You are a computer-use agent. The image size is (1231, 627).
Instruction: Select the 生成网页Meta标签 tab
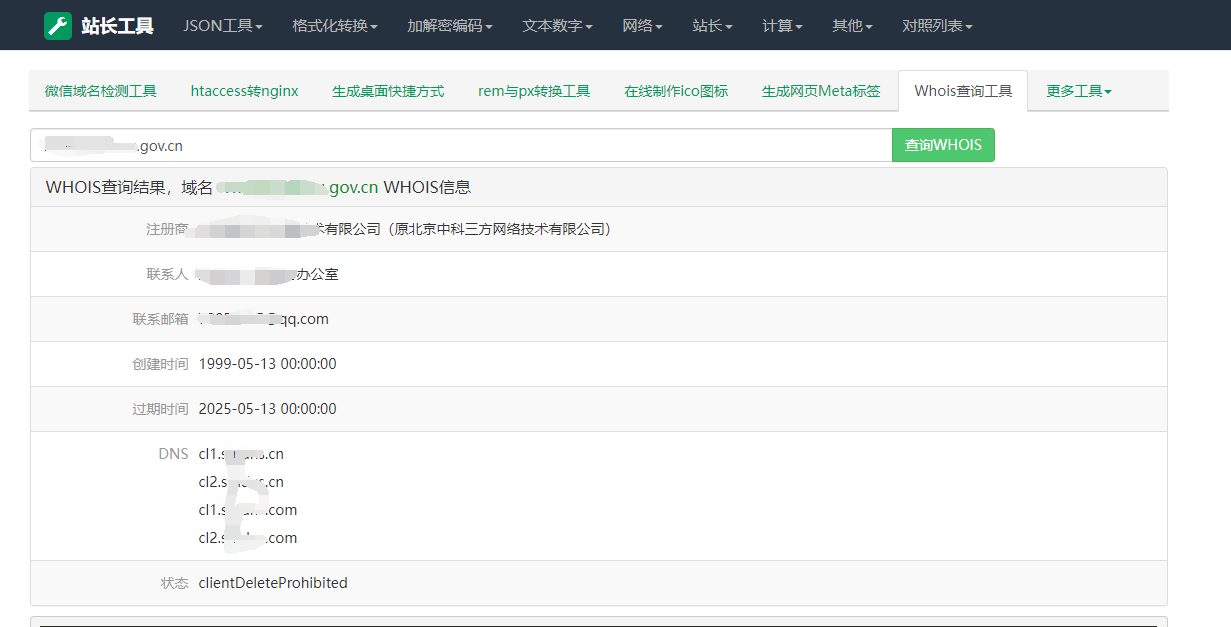click(x=821, y=91)
